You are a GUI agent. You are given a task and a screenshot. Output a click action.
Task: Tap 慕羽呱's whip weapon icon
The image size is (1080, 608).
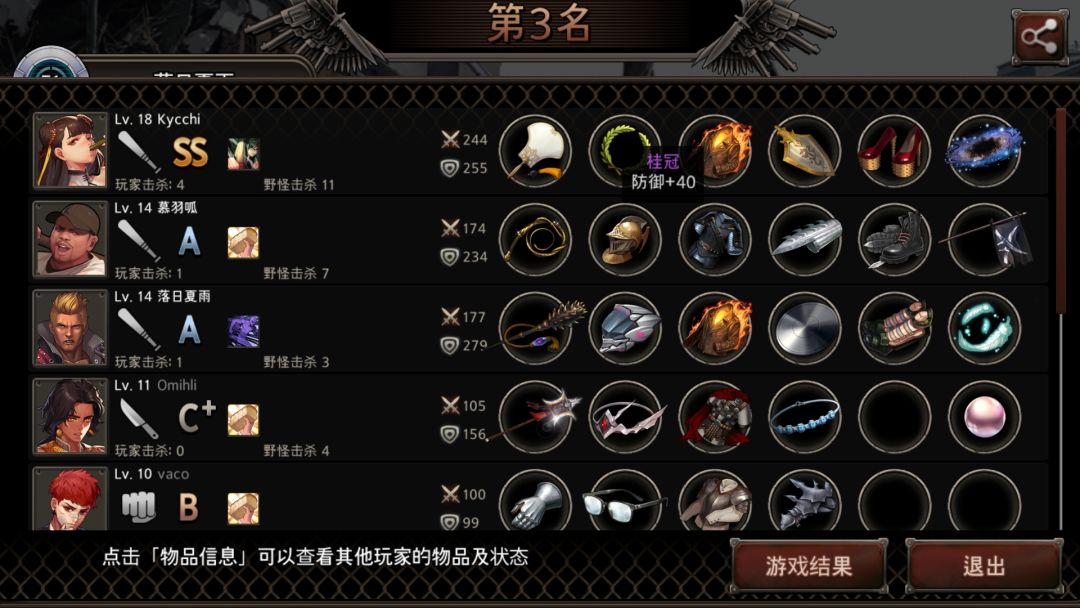(535, 240)
